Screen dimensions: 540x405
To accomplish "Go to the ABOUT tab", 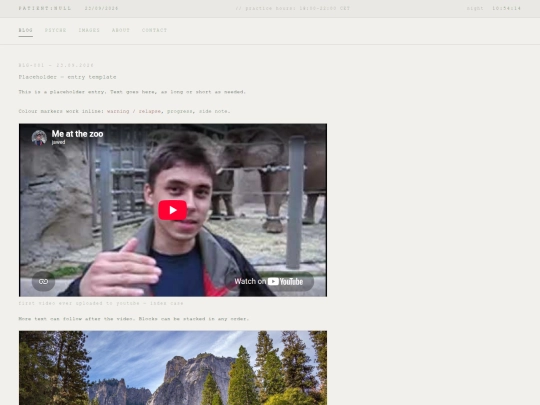I will point(121,30).
